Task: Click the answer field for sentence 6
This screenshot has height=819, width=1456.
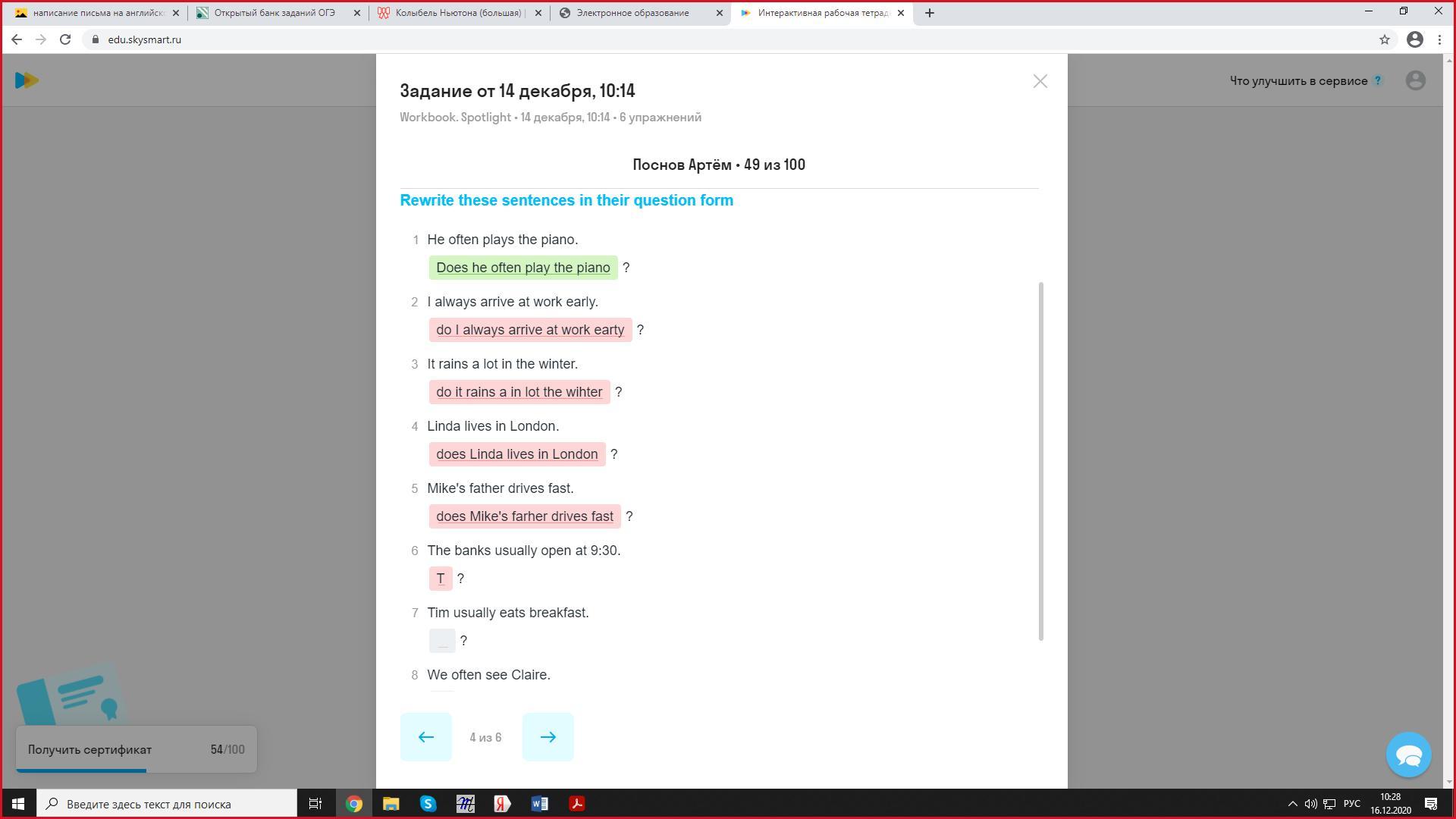Action: tap(441, 579)
